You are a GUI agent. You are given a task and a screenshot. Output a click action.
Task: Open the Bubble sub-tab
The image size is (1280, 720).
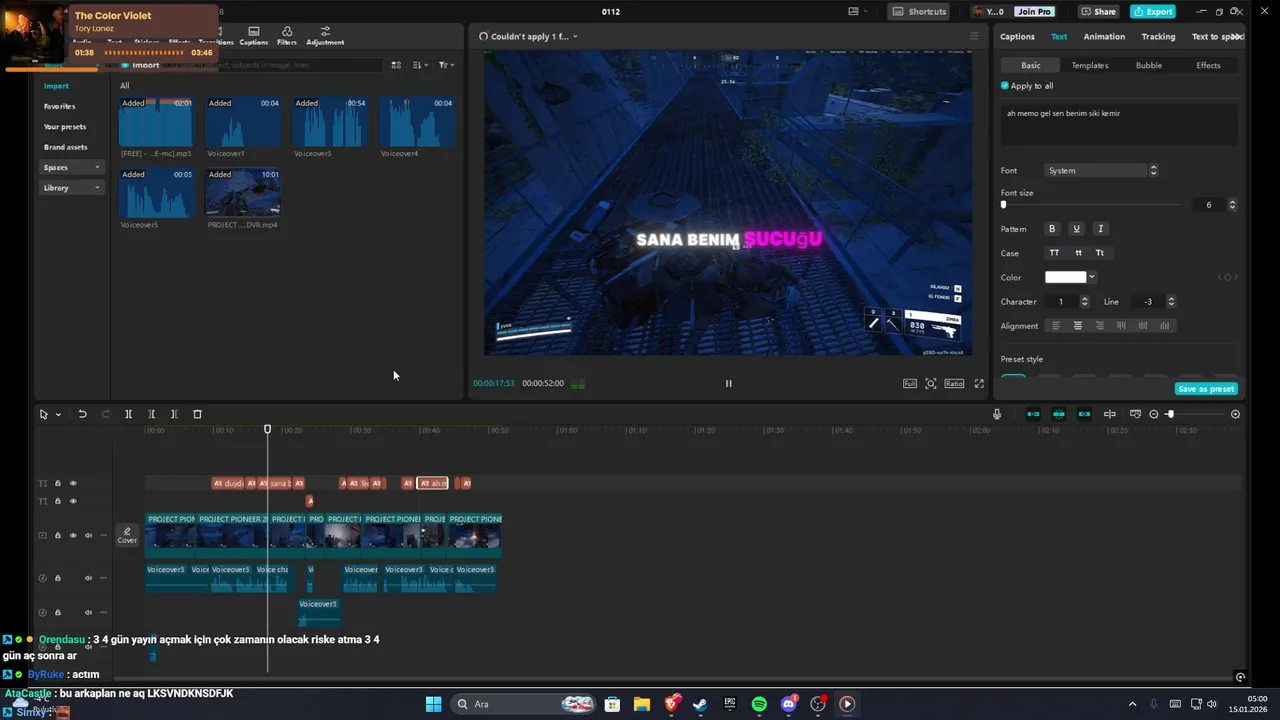click(1149, 65)
